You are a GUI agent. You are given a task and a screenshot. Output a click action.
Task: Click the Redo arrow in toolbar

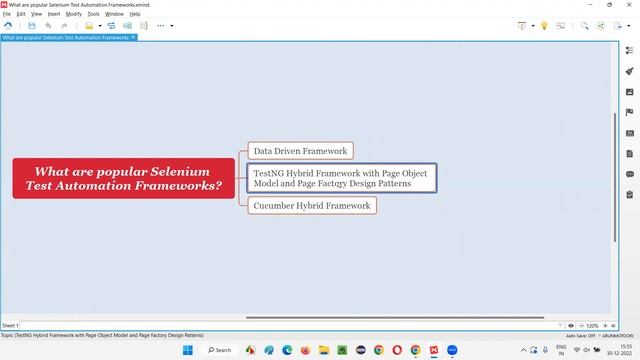[x=64, y=26]
